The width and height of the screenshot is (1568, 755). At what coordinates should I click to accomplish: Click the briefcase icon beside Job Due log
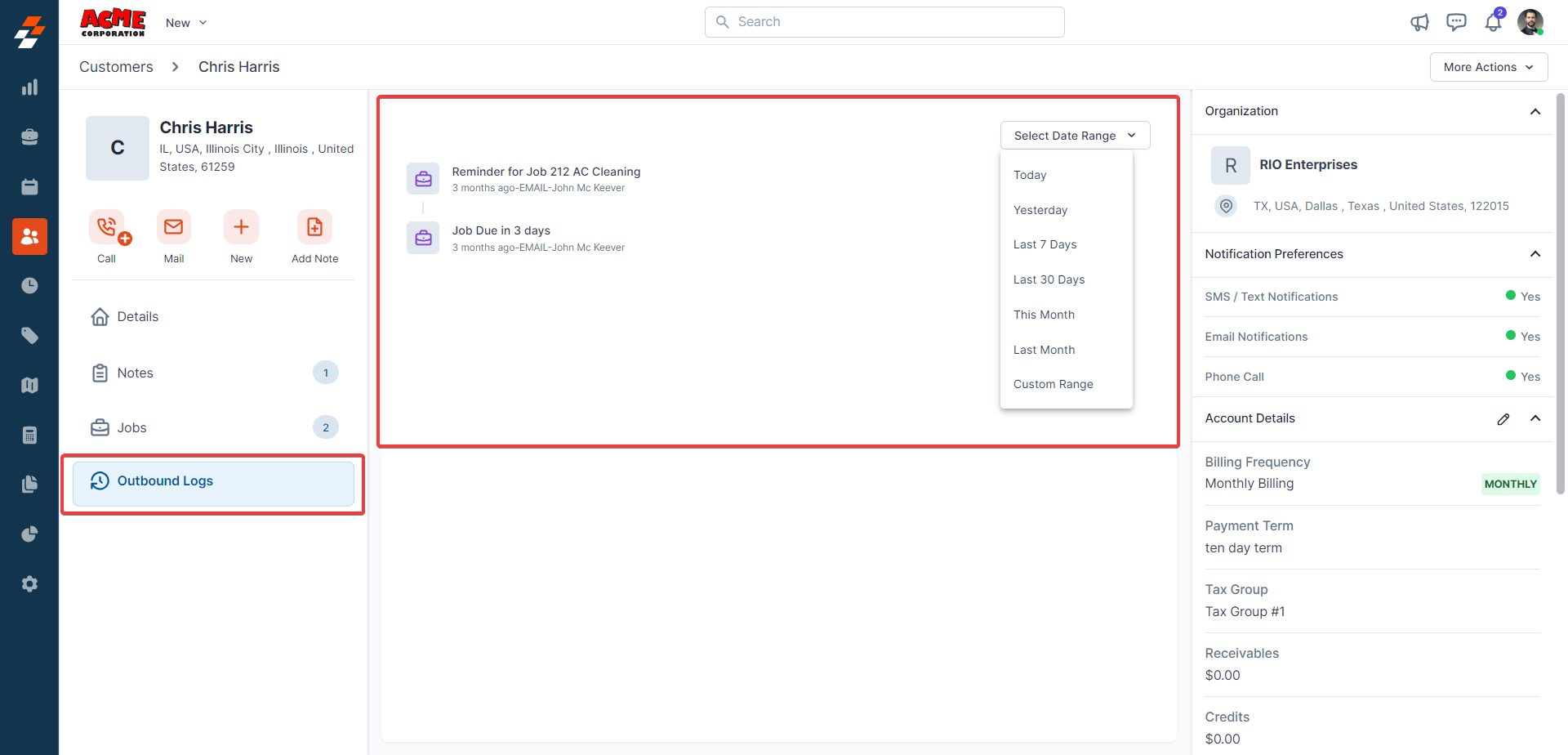(x=423, y=239)
